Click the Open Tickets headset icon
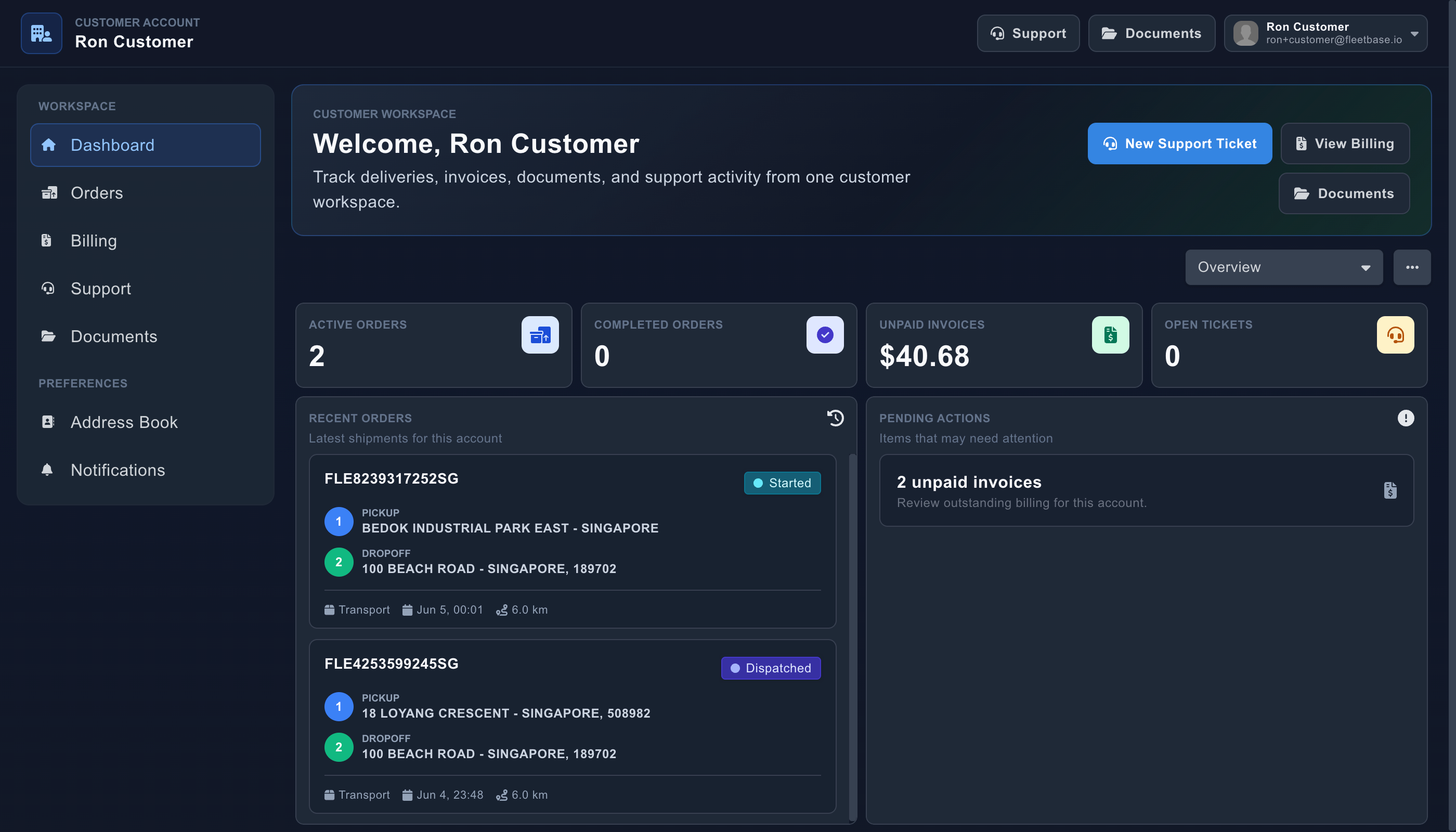This screenshot has width=1456, height=832. point(1395,335)
